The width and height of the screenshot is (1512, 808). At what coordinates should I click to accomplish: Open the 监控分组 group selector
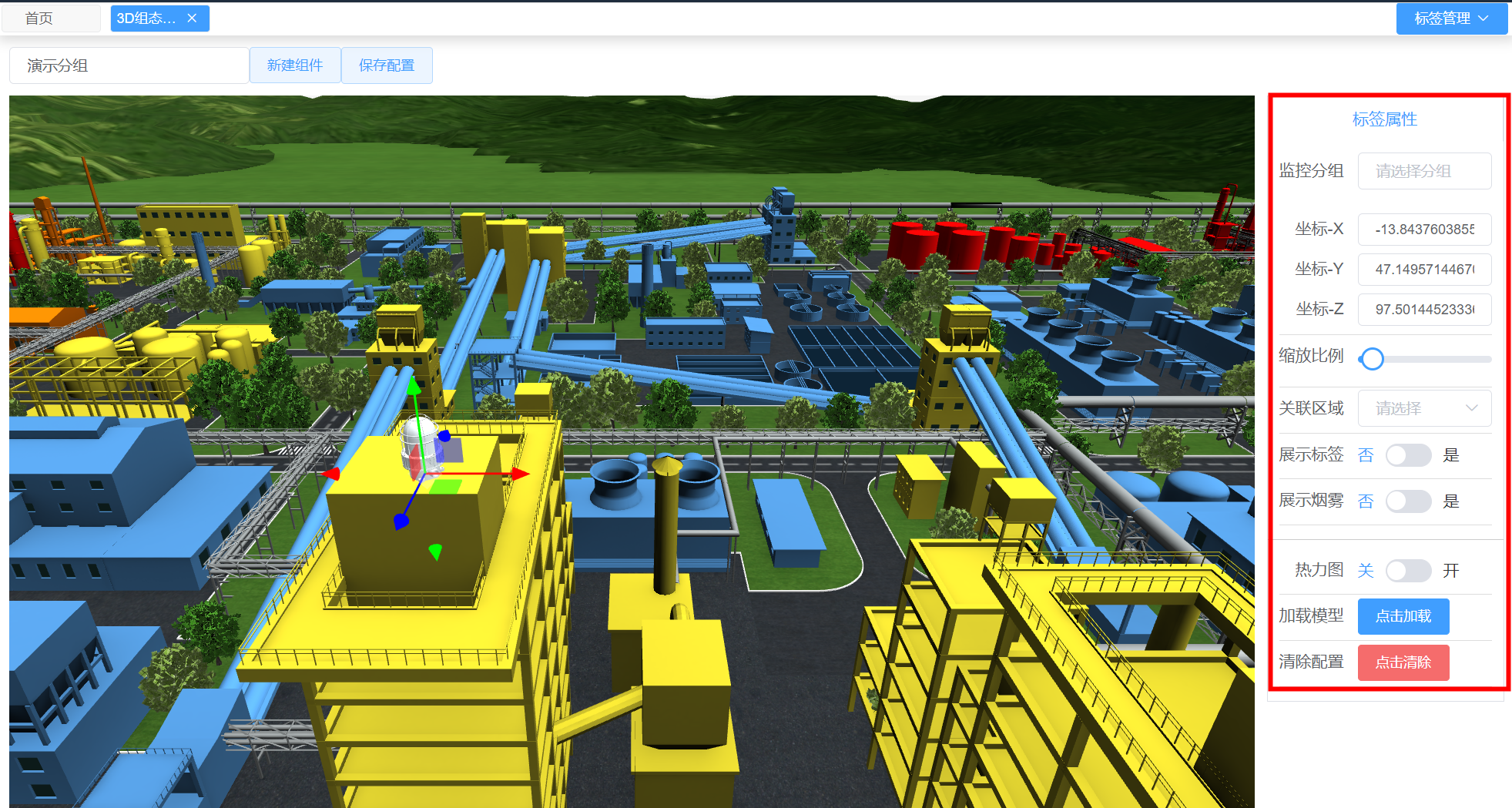(x=1423, y=171)
